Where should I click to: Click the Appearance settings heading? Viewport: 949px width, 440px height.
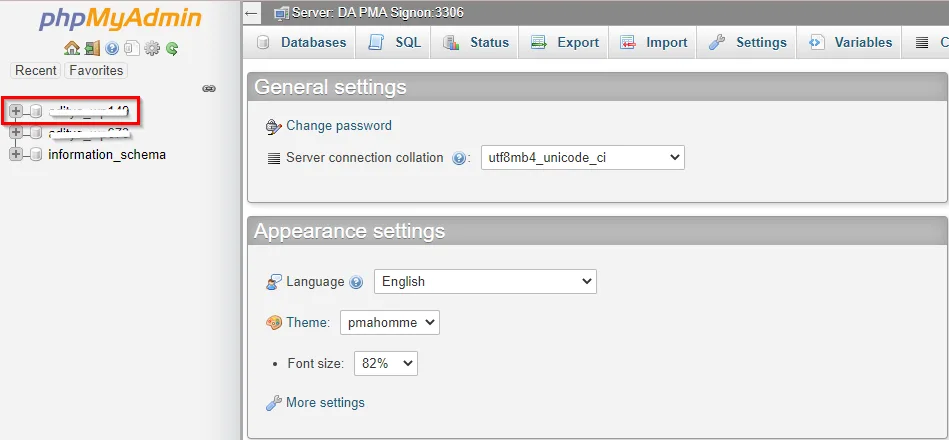pos(350,231)
